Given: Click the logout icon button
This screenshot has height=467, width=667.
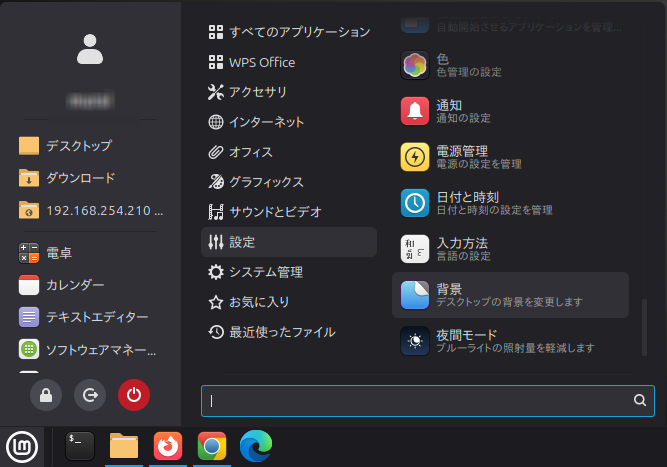Looking at the screenshot, I should [x=90, y=396].
